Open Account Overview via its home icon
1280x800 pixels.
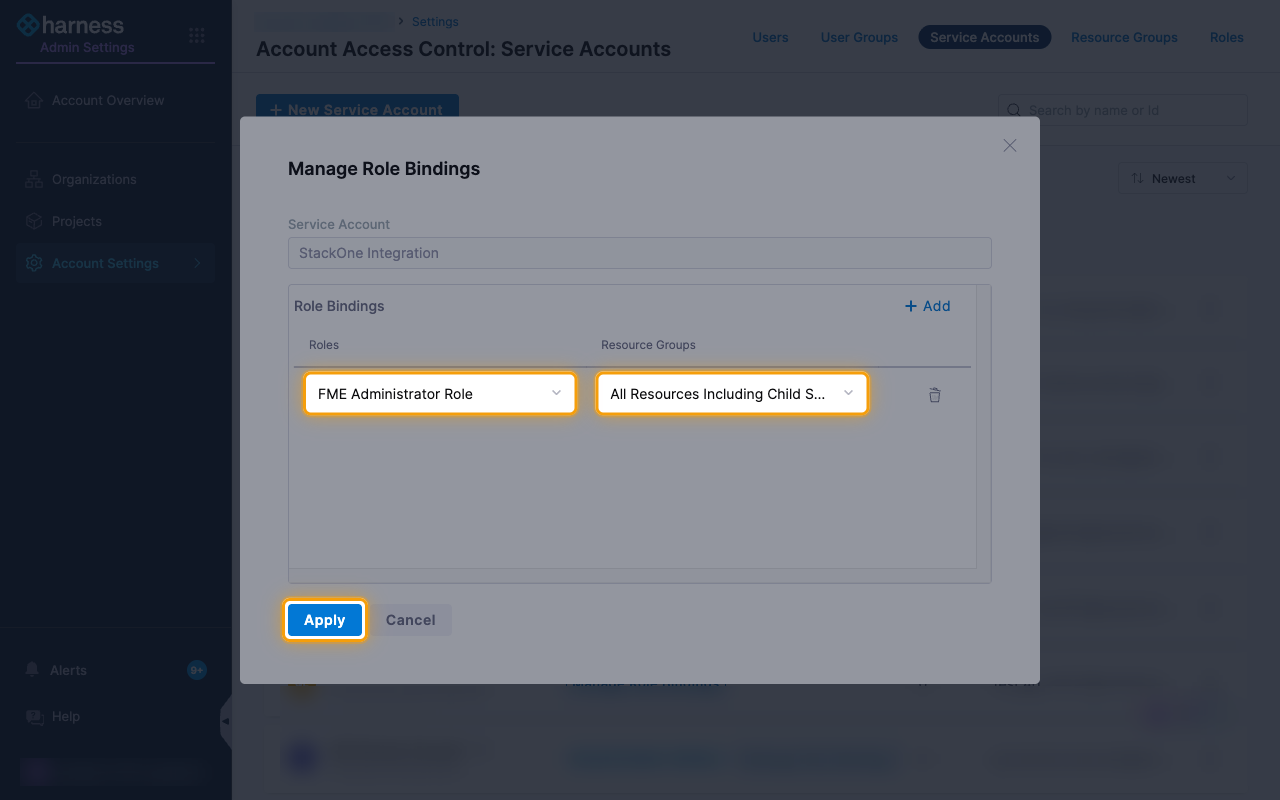point(34,100)
